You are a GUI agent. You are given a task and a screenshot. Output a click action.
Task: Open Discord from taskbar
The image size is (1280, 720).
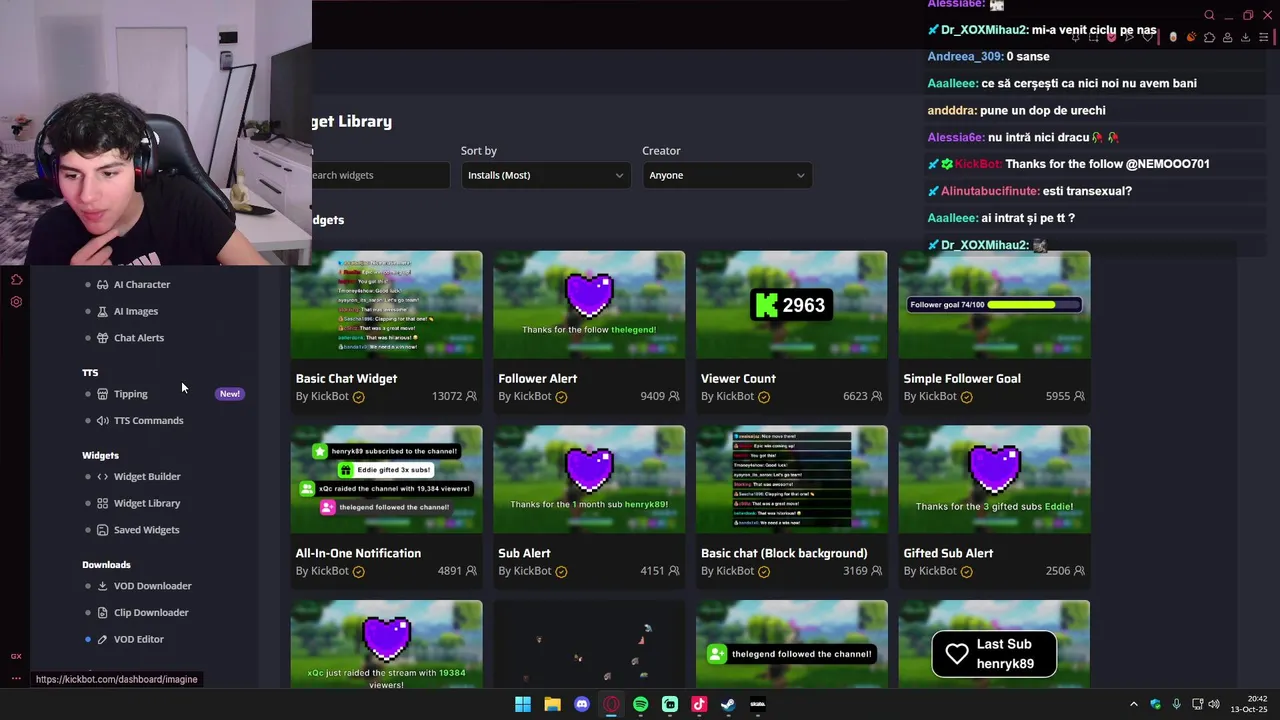tap(582, 704)
